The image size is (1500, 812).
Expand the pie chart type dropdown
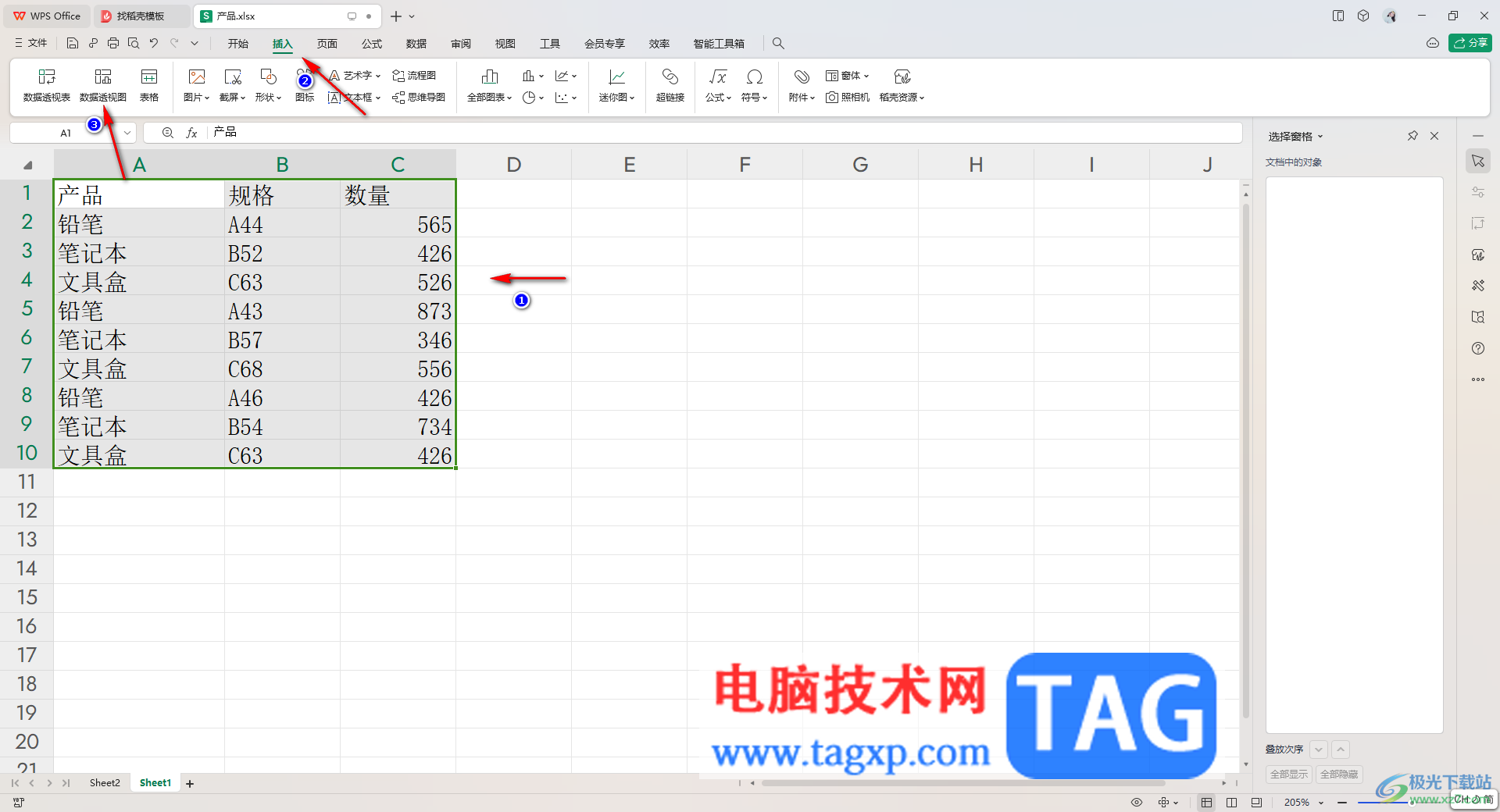pos(541,98)
